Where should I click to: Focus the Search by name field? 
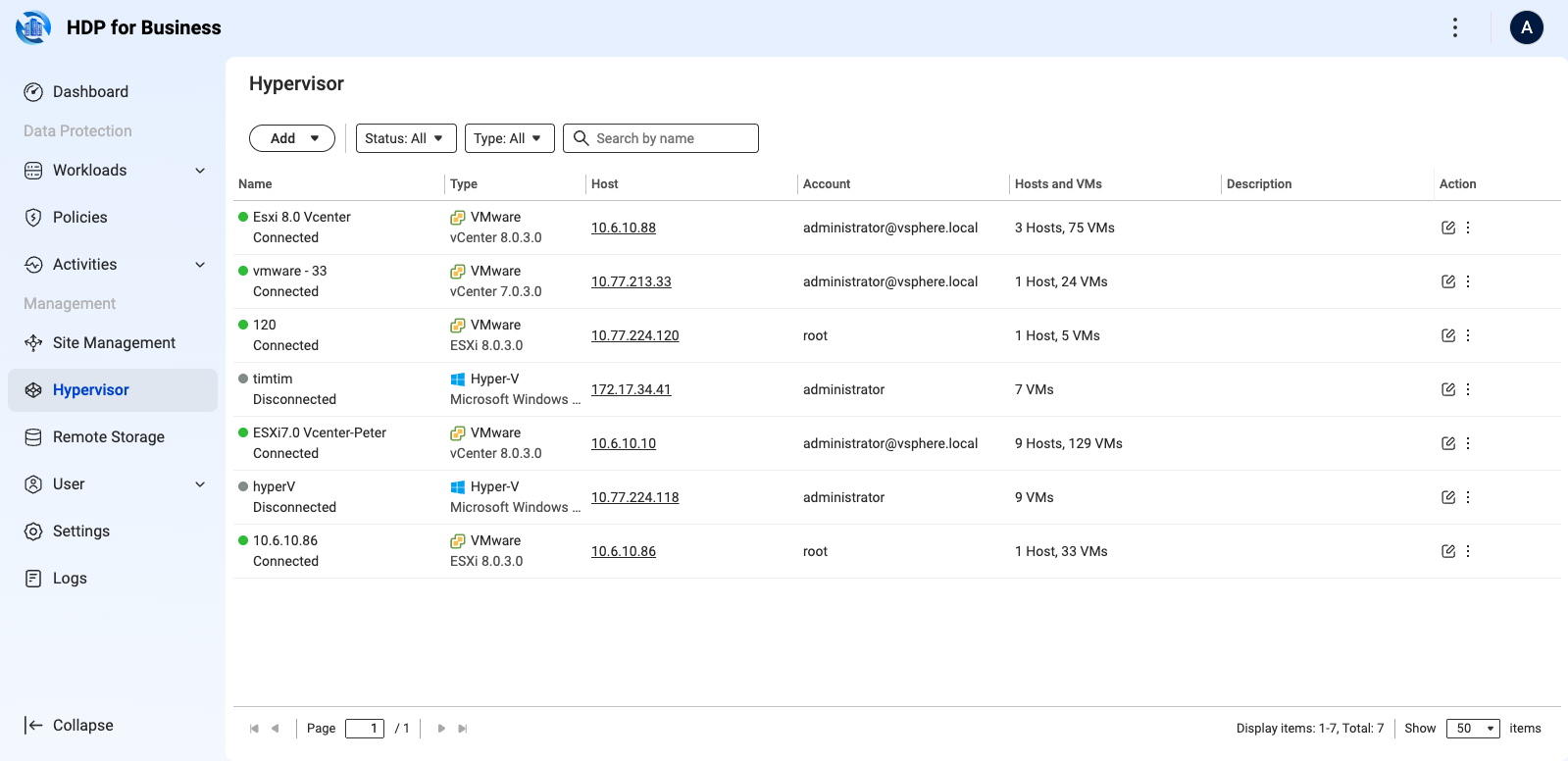[661, 138]
